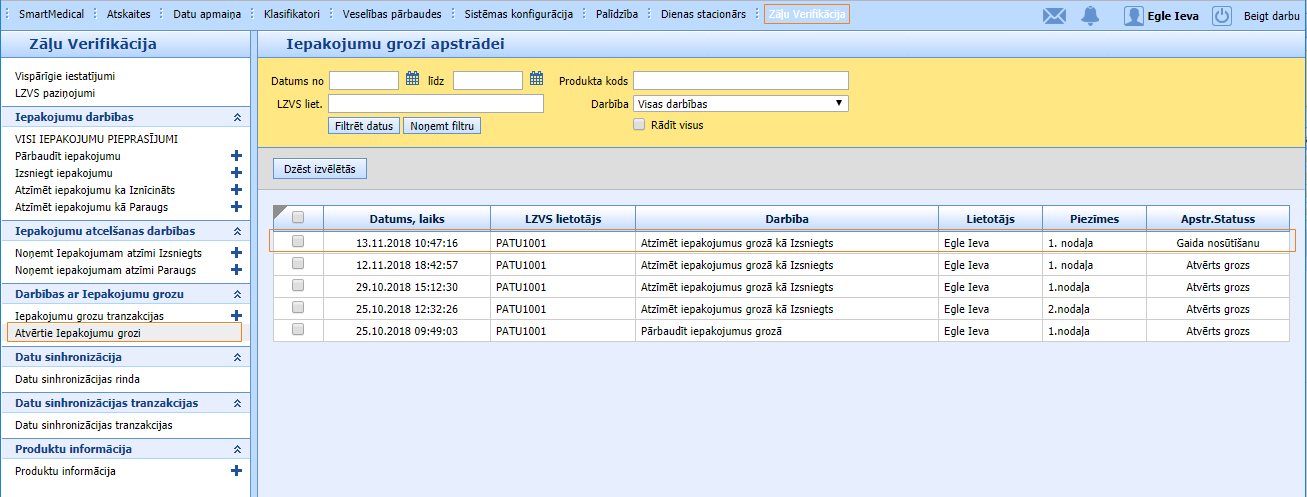Click plus icon beside Produktu informācija

point(237,471)
